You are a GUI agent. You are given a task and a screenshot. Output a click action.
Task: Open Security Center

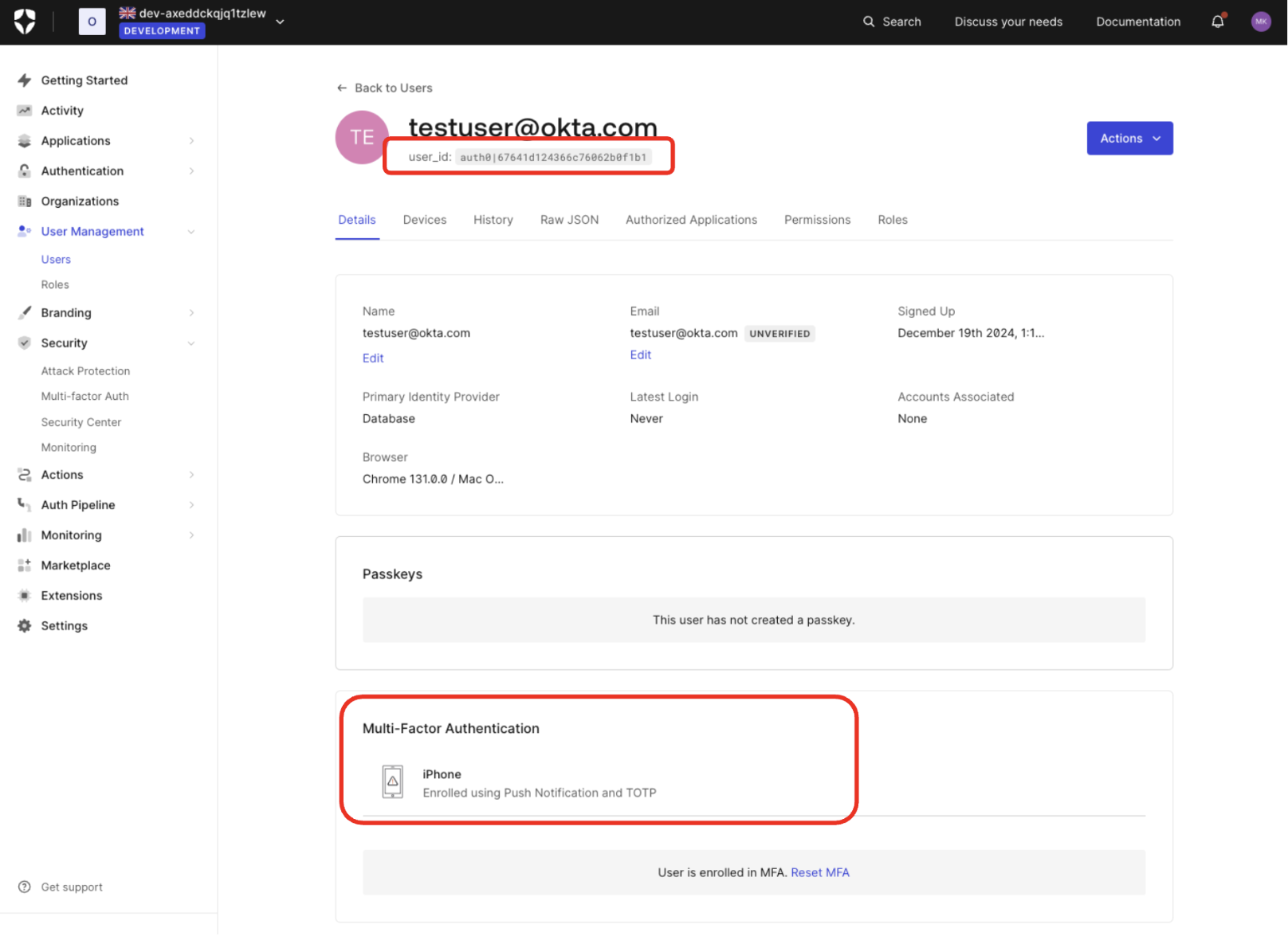(x=81, y=422)
